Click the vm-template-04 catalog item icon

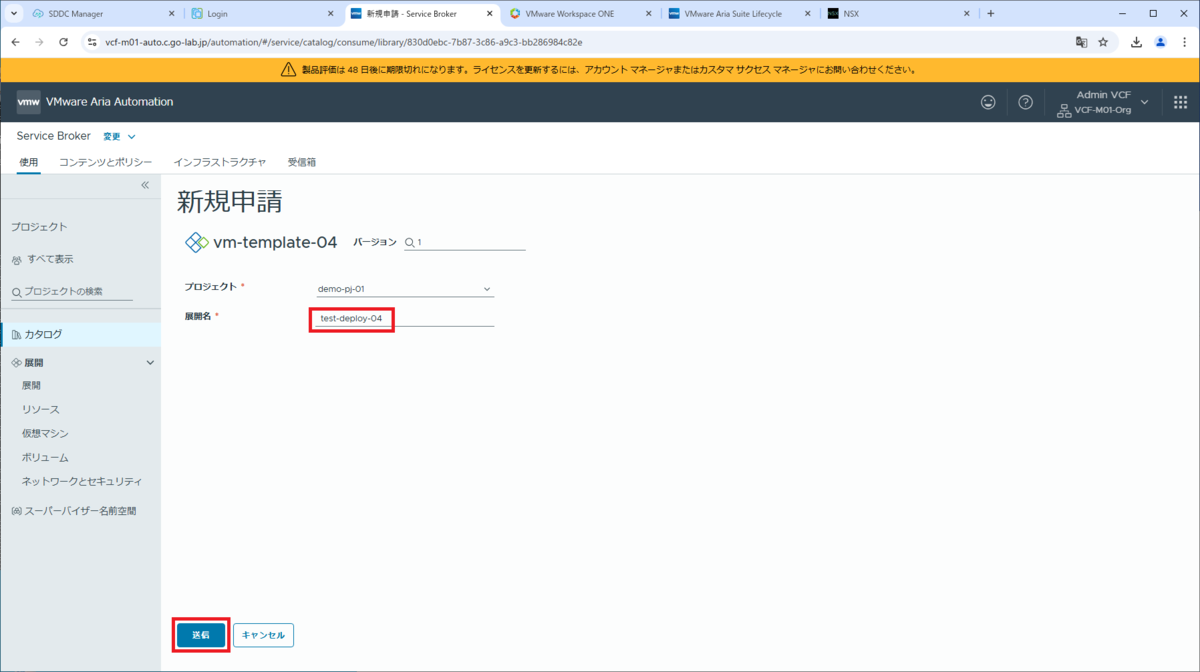[197, 242]
